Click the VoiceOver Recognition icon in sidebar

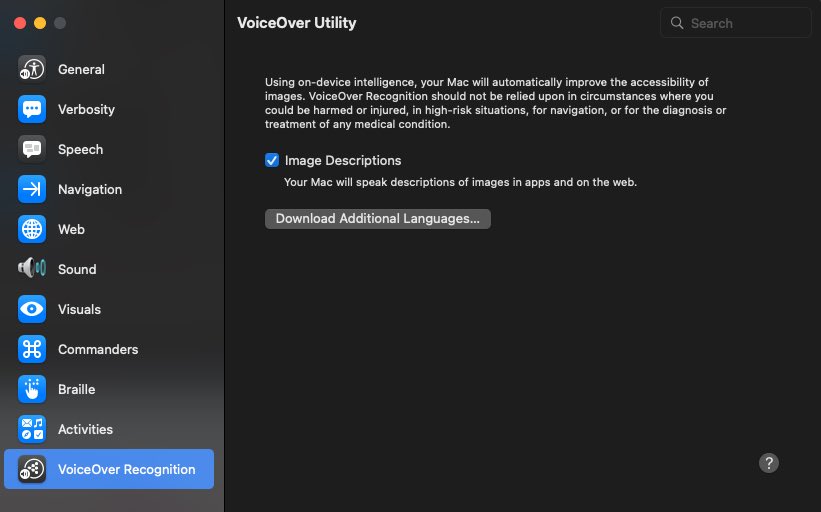32,469
